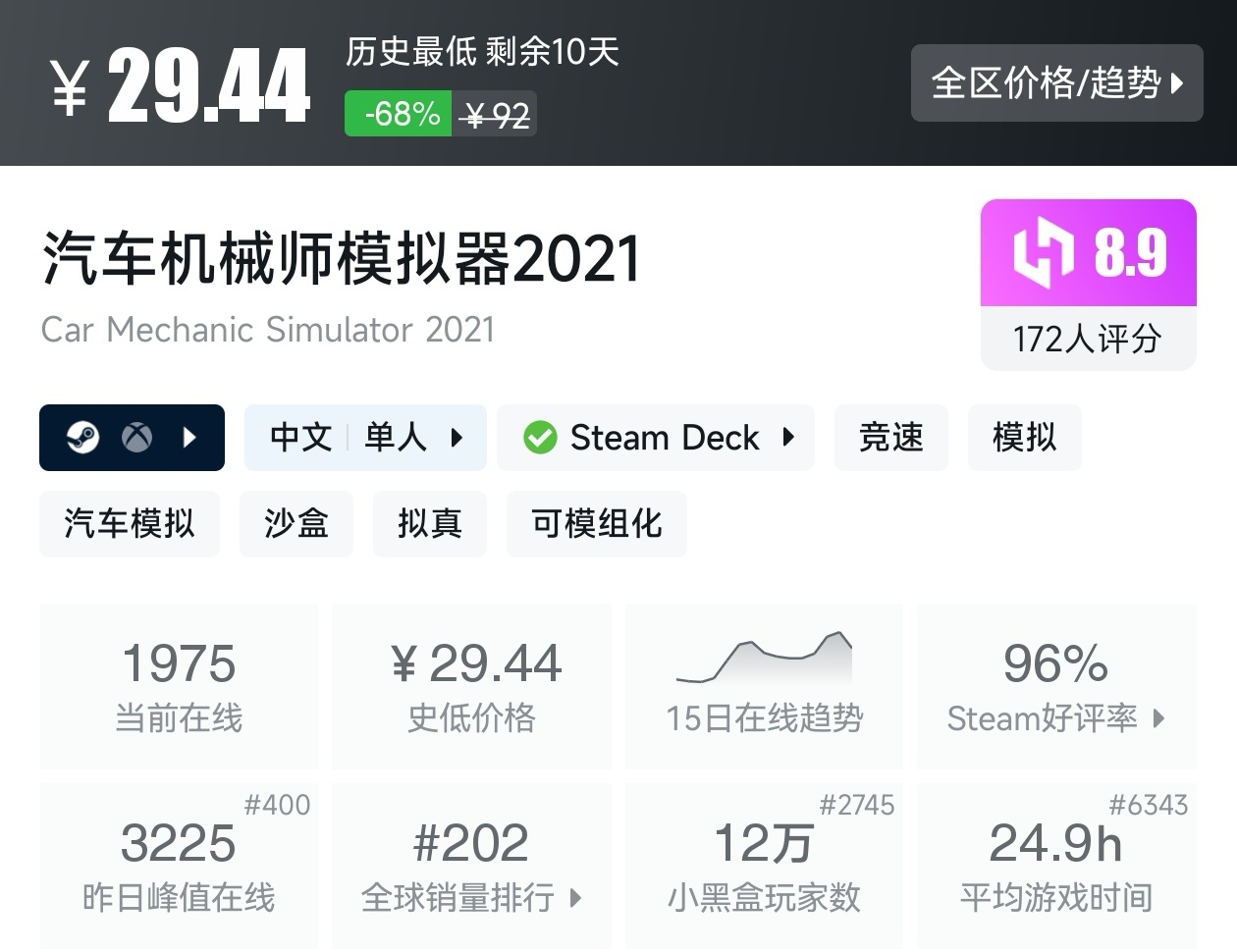Open the 可模组化 tag
This screenshot has height=952, width=1237.
point(596,524)
